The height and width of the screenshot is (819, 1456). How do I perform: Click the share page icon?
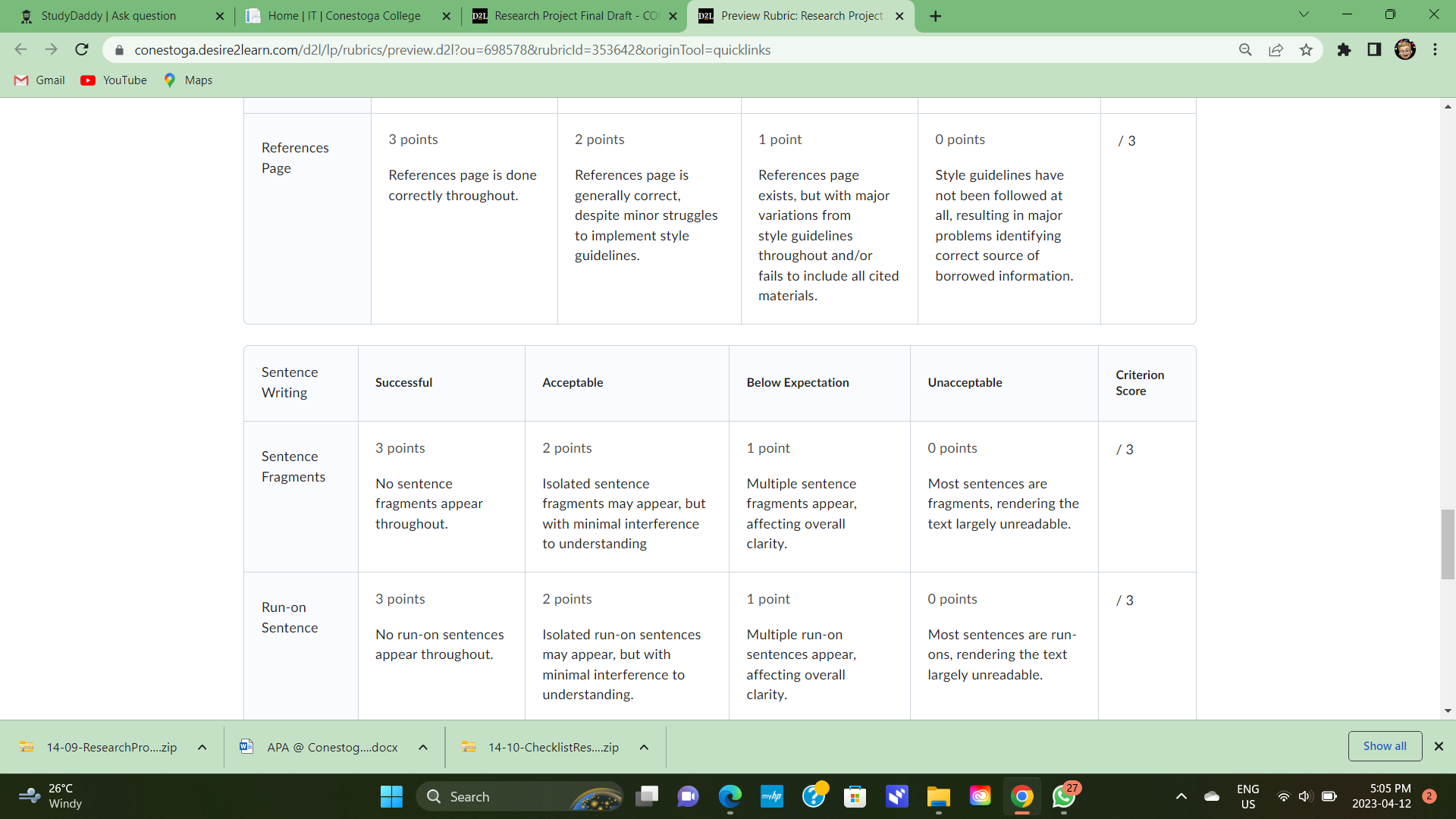(x=1276, y=50)
